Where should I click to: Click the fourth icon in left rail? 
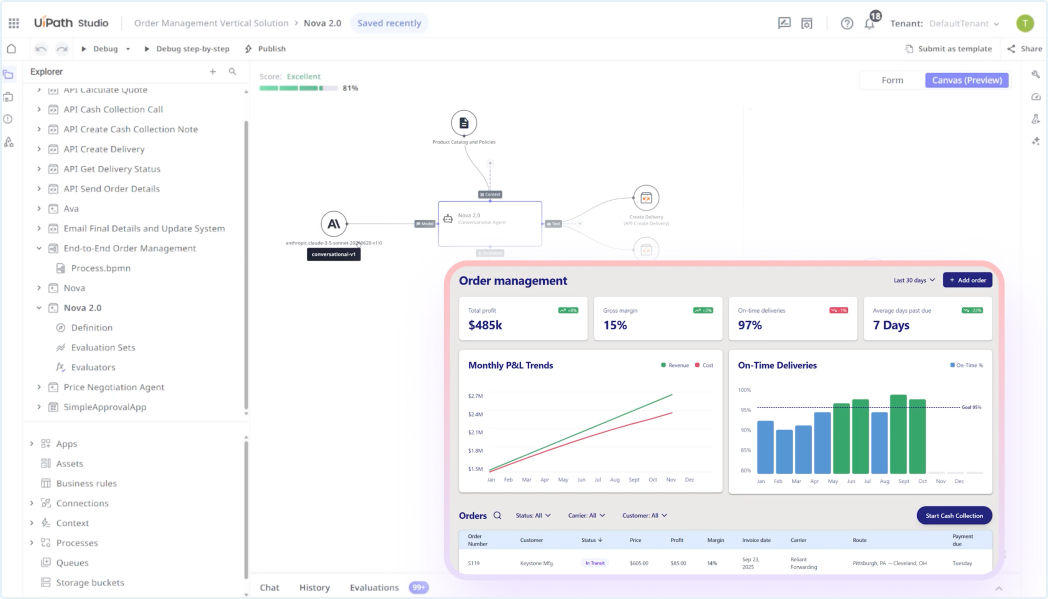tap(9, 142)
